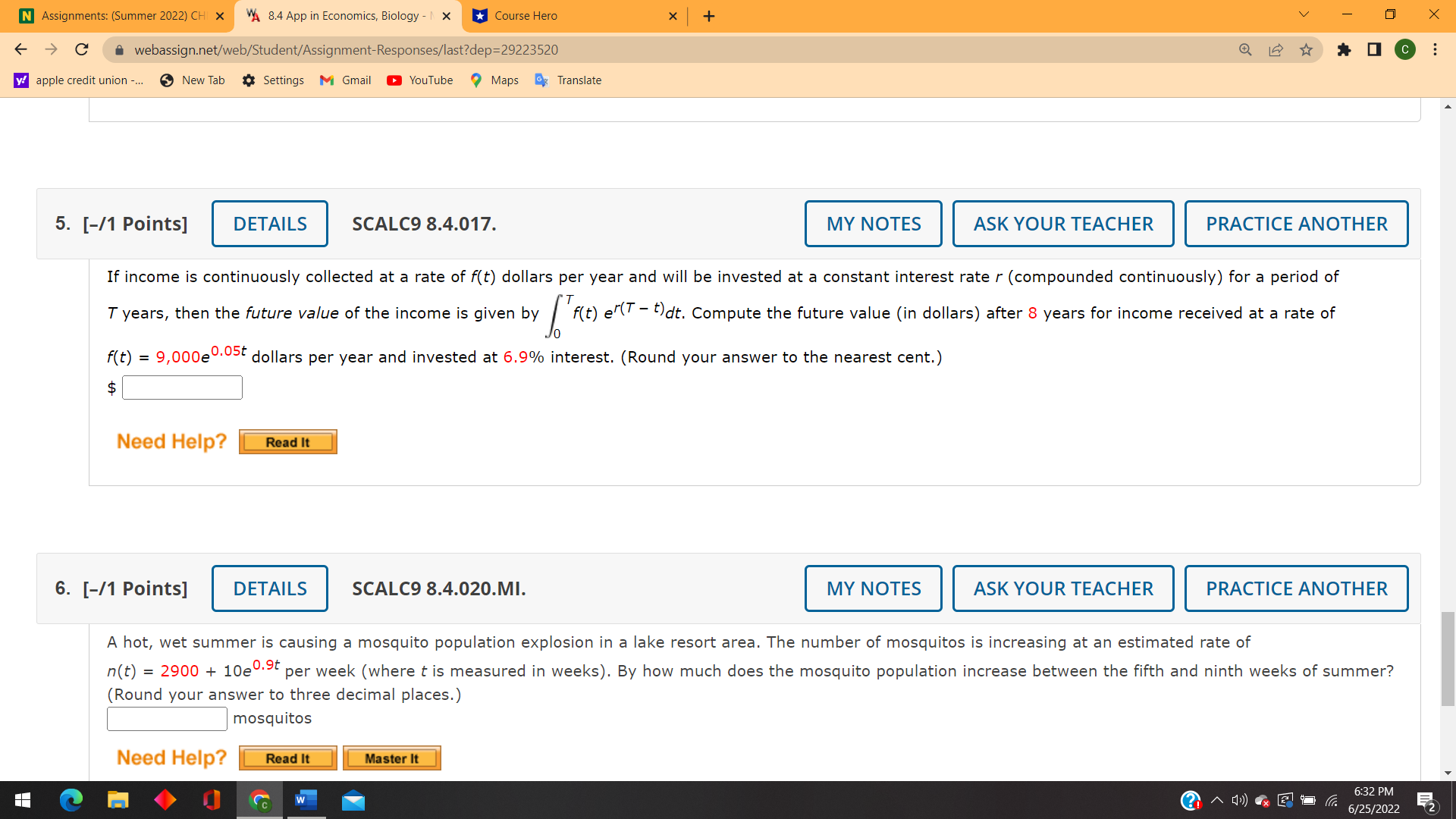Click the mosquitos answer input field

point(166,718)
